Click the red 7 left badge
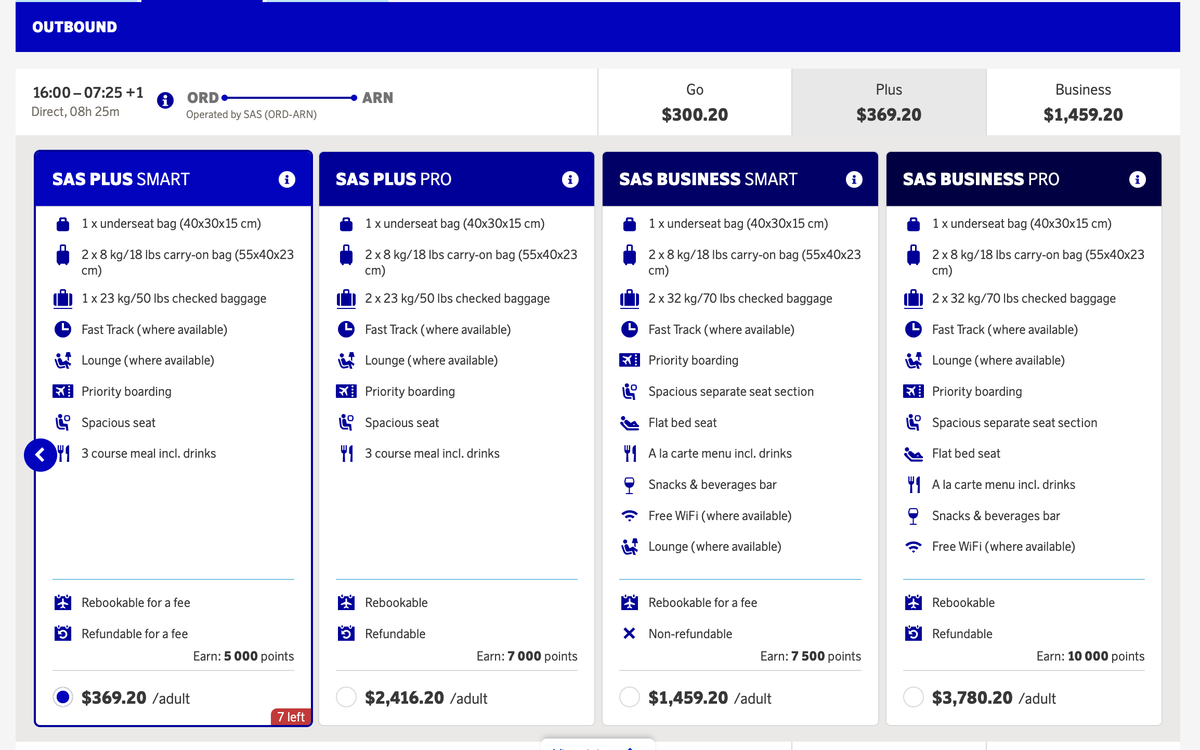Viewport: 1200px width, 750px height. pos(291,717)
